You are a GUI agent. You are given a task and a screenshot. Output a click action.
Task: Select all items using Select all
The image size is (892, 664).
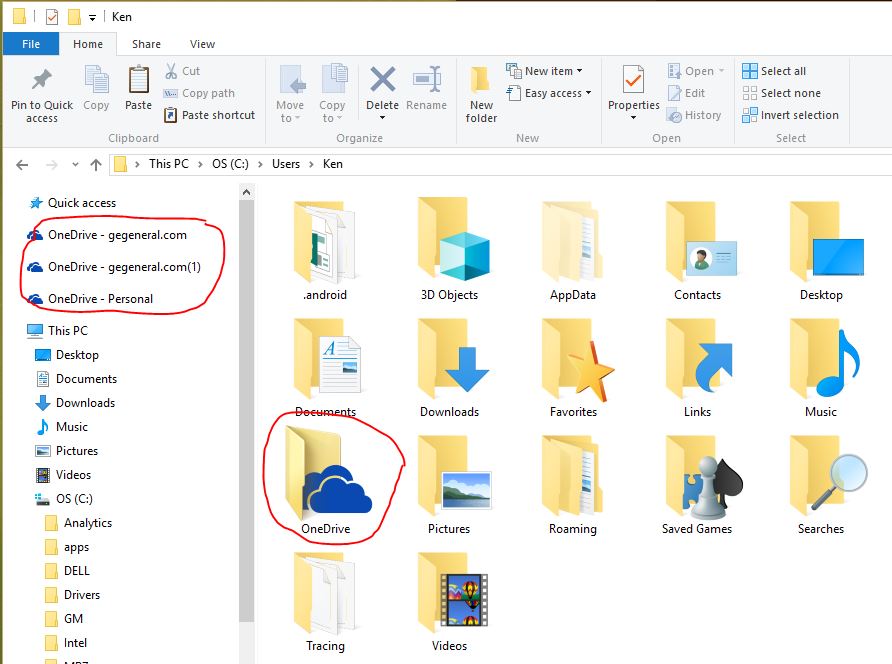(775, 70)
